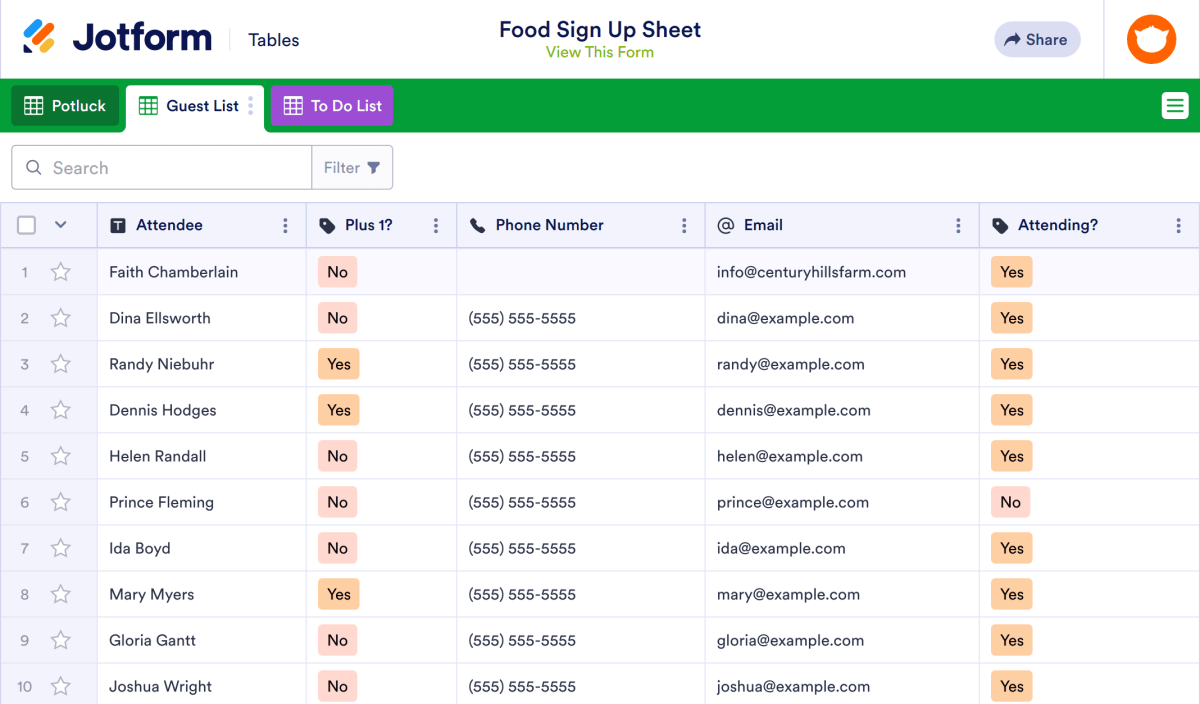Select the checkbox to select all rows
Viewport: 1200px width, 704px height.
coord(26,225)
